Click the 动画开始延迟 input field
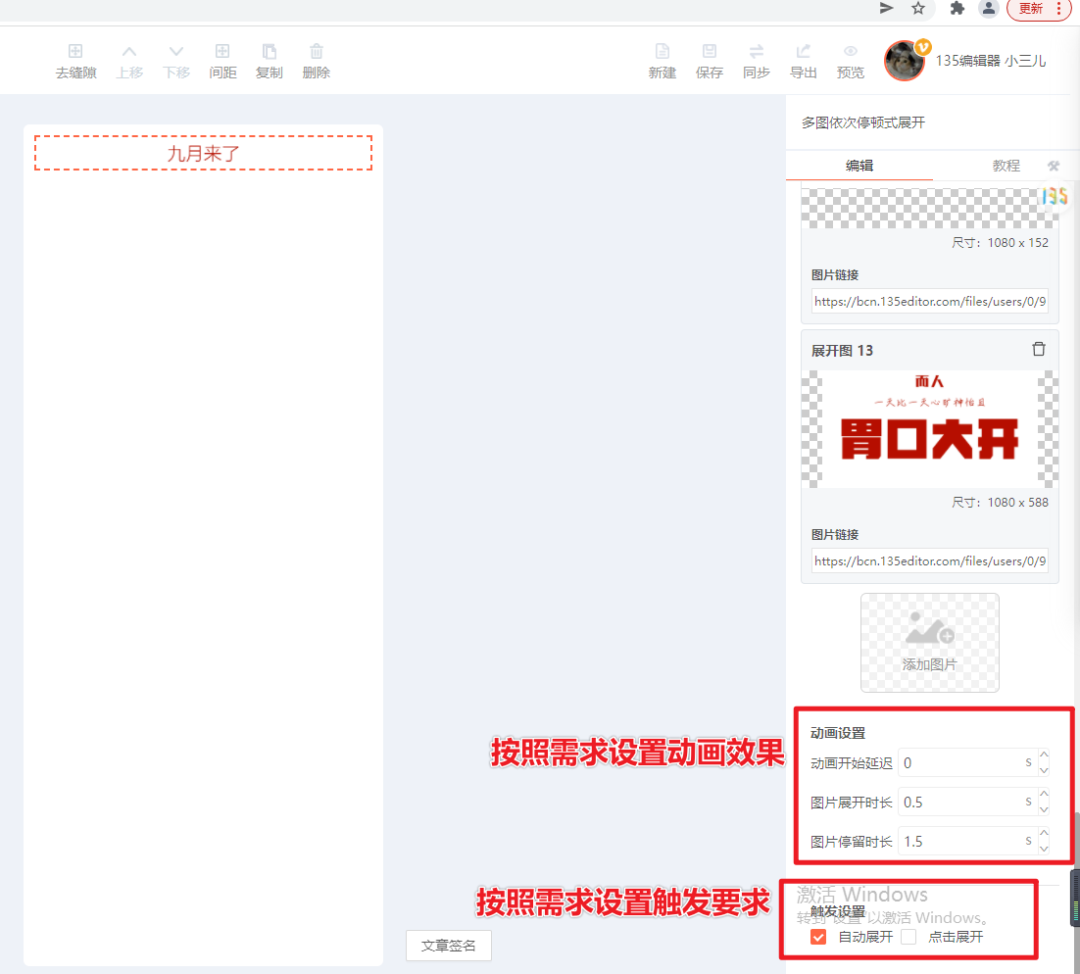Screen dimensions: 1080x974 coord(967,763)
